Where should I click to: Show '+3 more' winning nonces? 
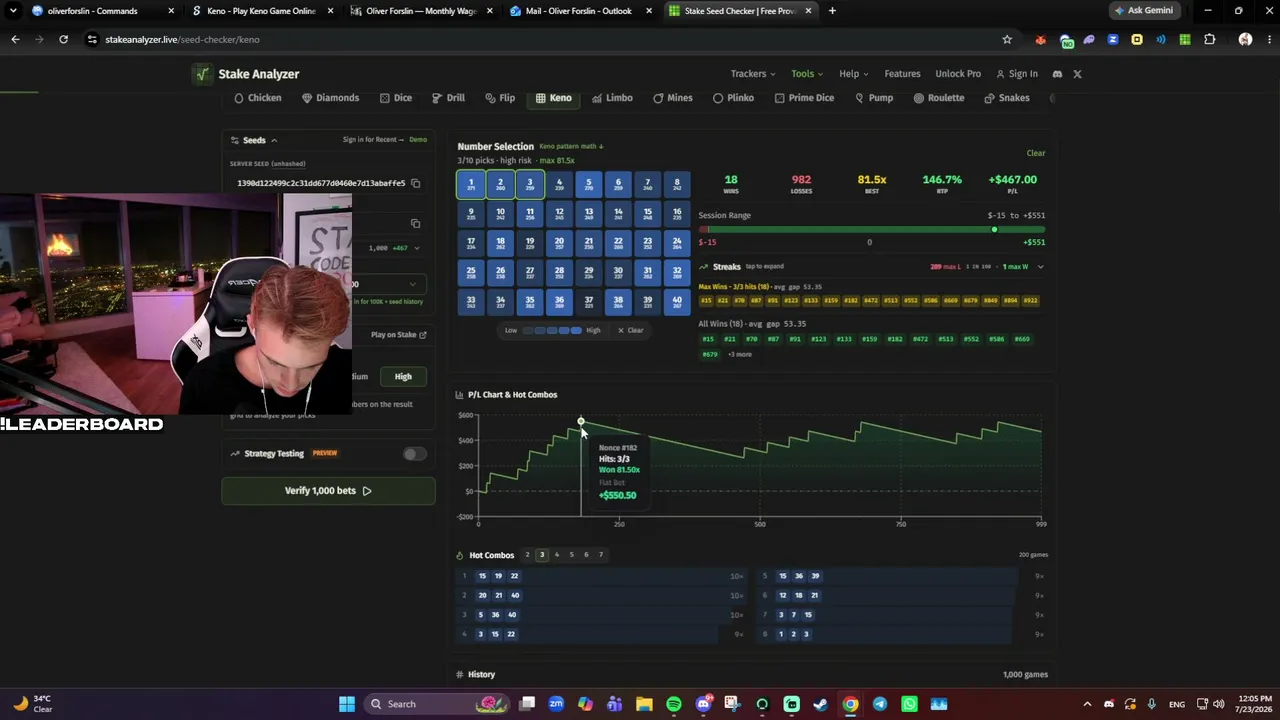pyautogui.click(x=740, y=354)
